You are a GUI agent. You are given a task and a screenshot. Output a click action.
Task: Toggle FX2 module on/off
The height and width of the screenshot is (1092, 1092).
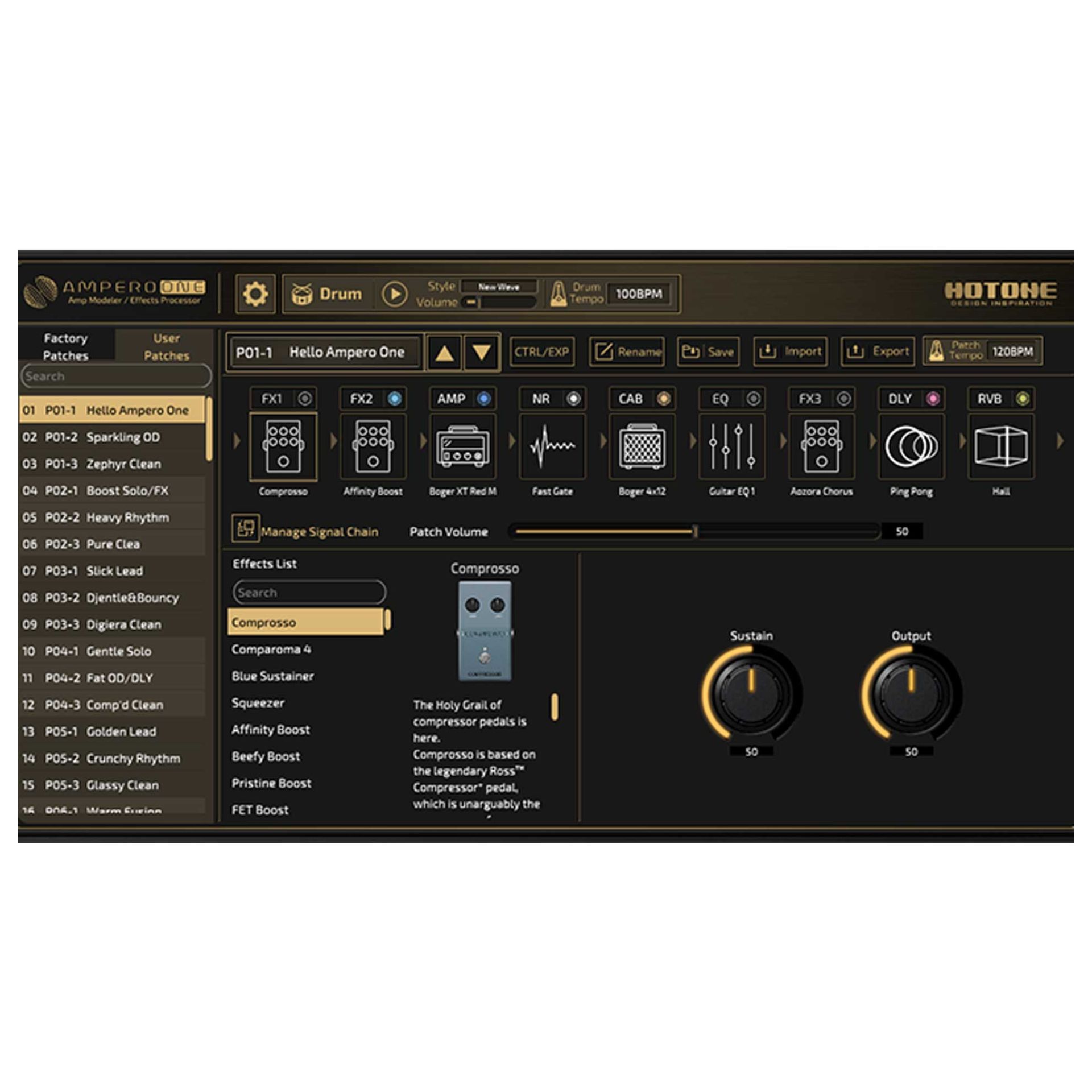point(394,399)
